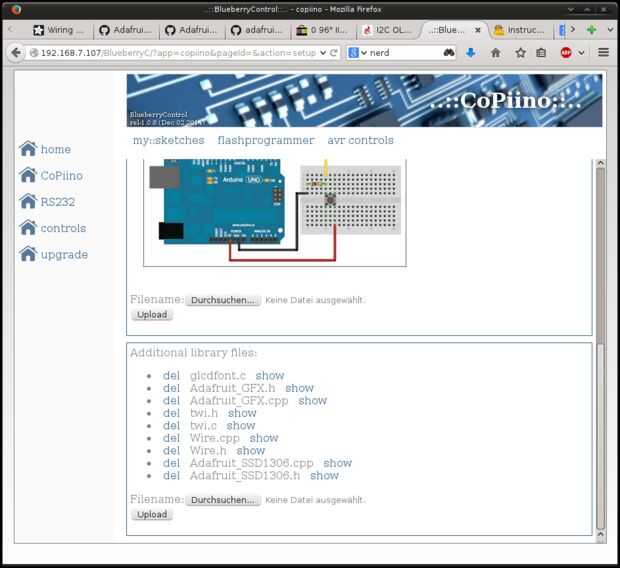Delete Adafruit_GFX.h library file
The width and height of the screenshot is (620, 568).
tap(171, 388)
